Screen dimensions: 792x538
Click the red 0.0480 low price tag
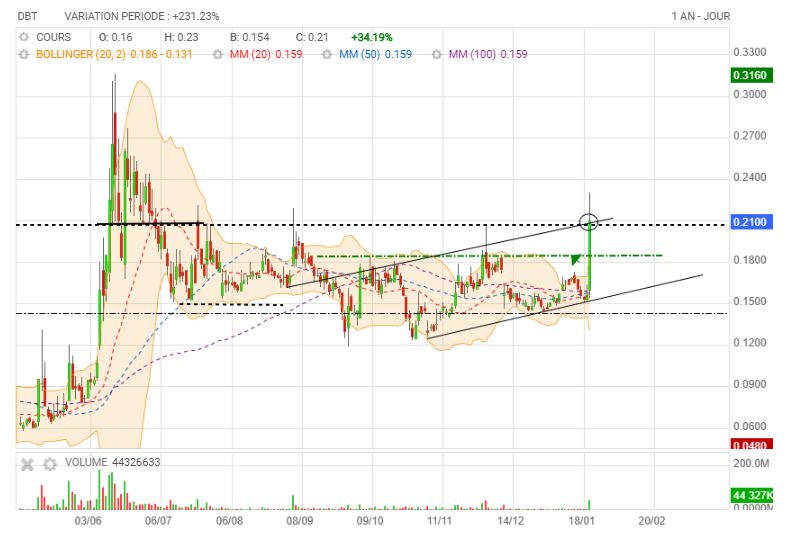click(x=752, y=444)
